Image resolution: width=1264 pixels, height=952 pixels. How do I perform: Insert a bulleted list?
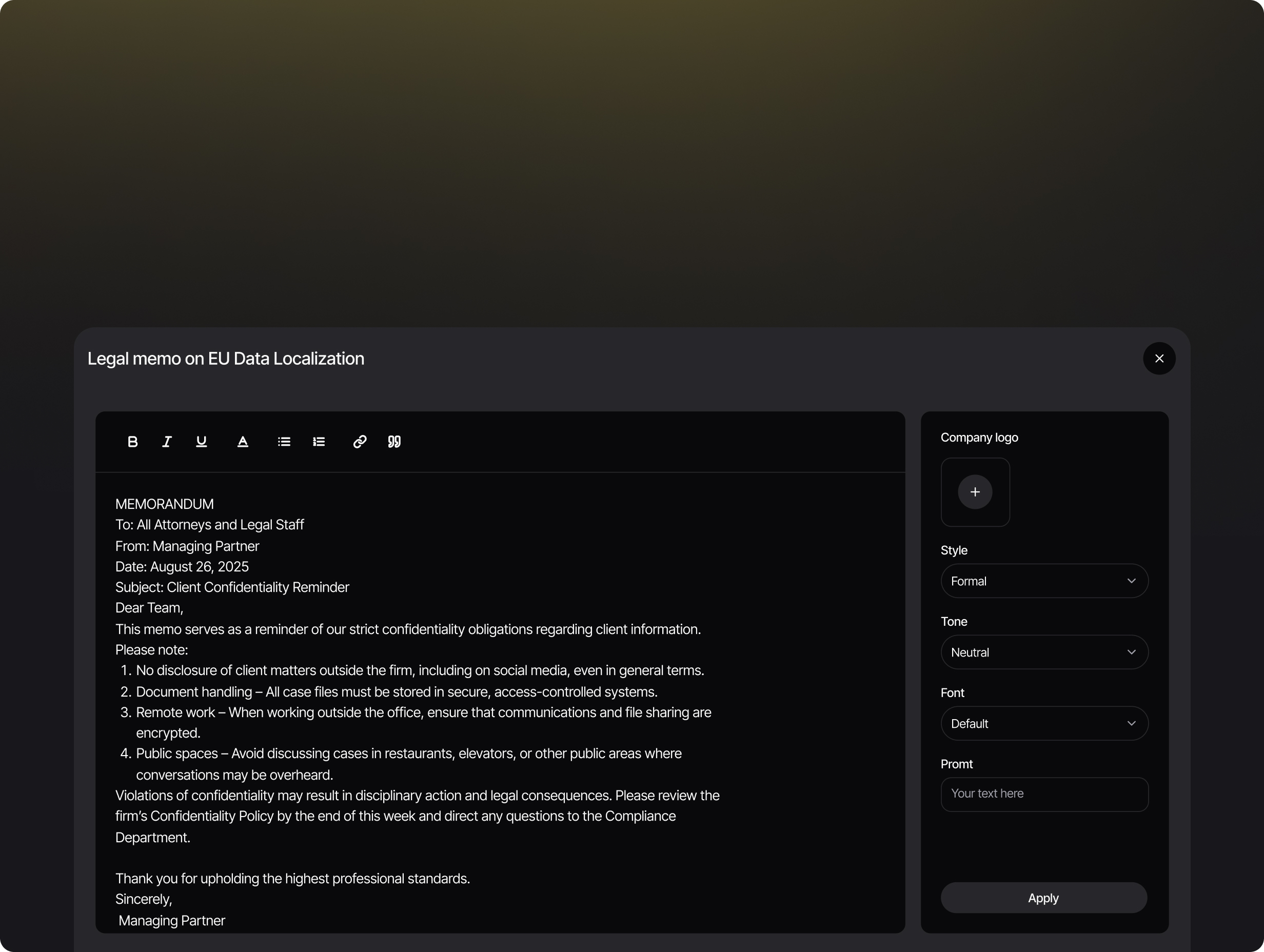point(284,441)
